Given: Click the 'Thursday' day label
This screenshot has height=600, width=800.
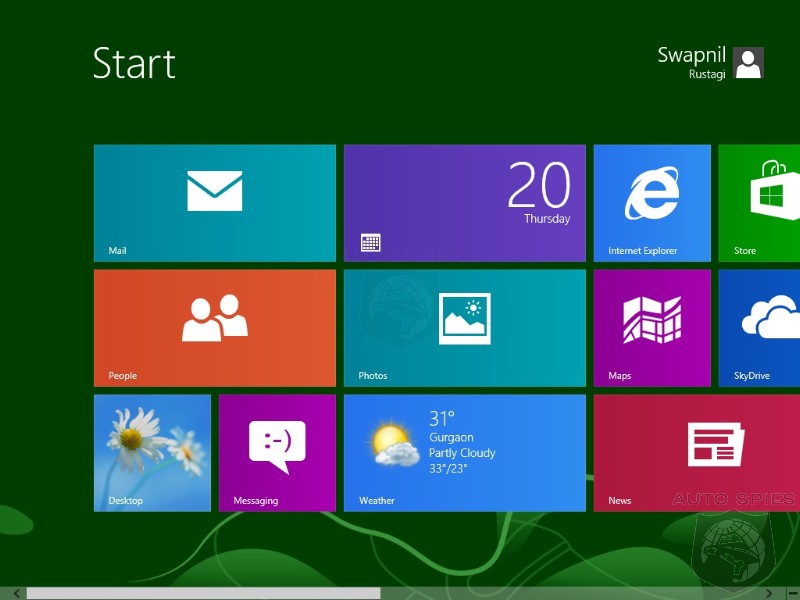Looking at the screenshot, I should point(547,218).
